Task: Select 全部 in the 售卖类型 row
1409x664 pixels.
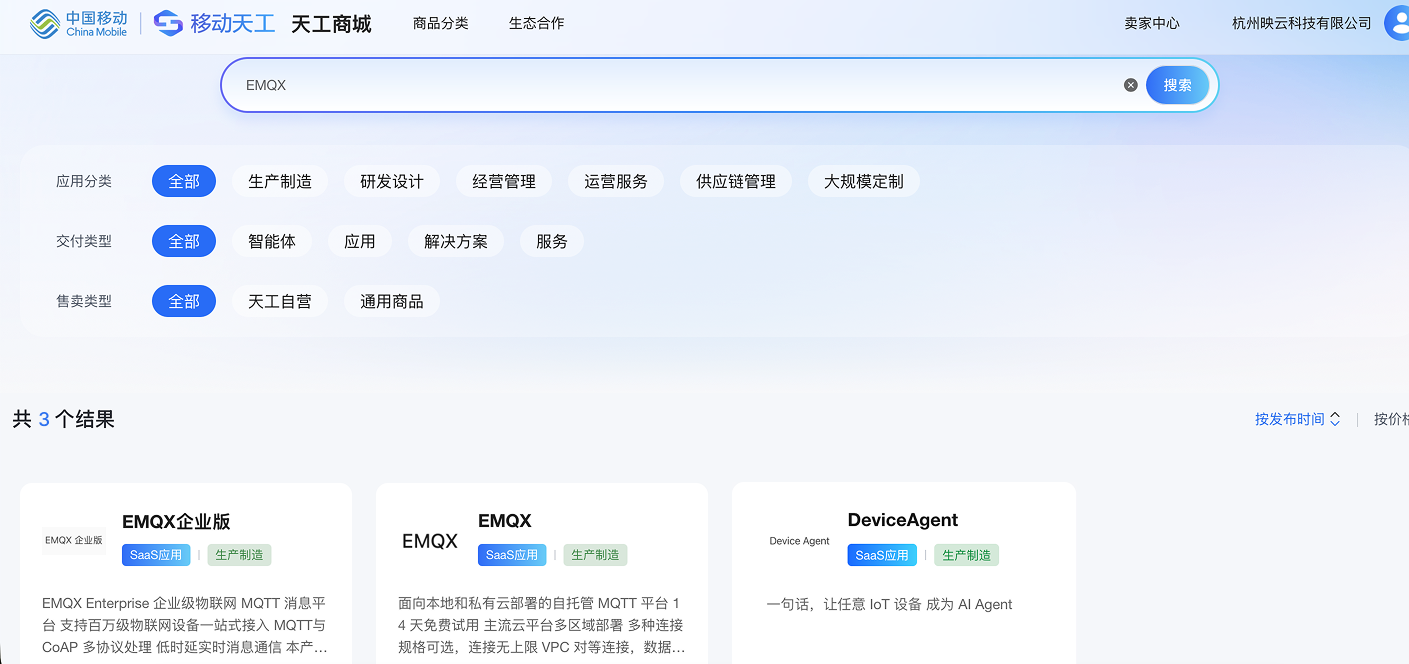Action: coord(184,301)
